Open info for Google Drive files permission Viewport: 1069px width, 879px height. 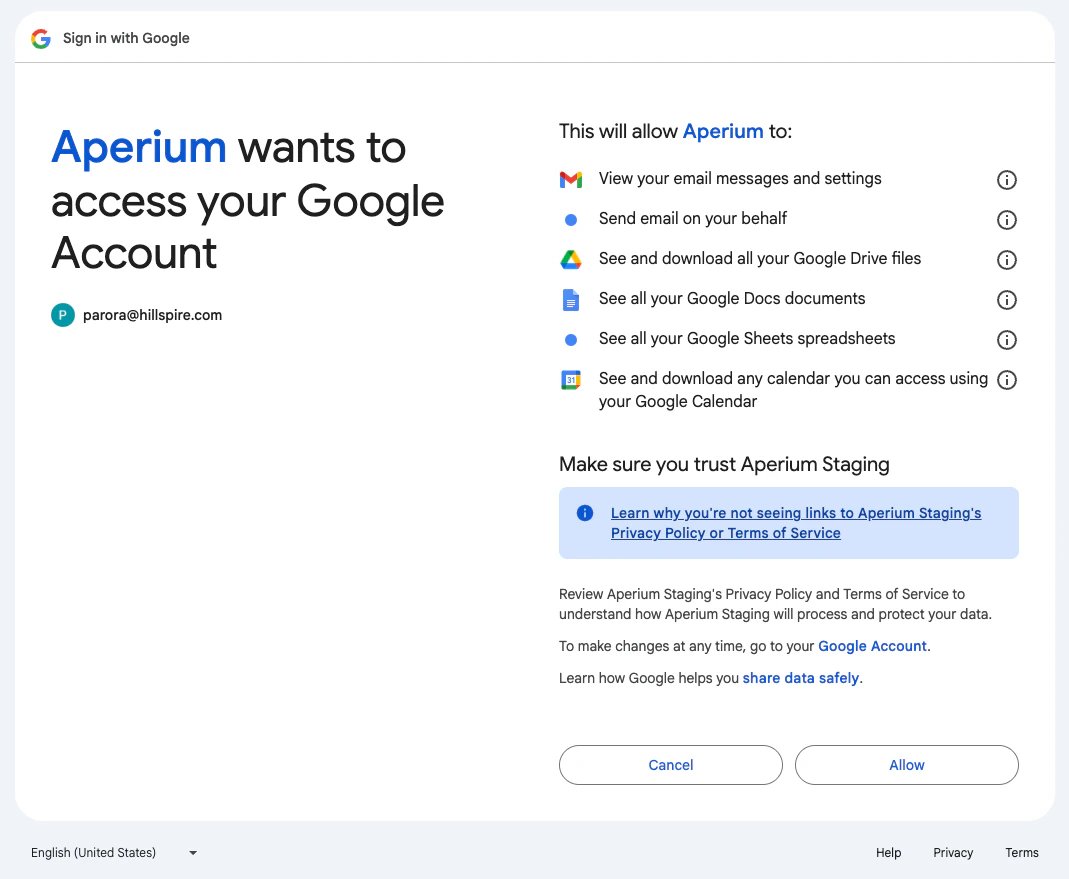[1006, 260]
